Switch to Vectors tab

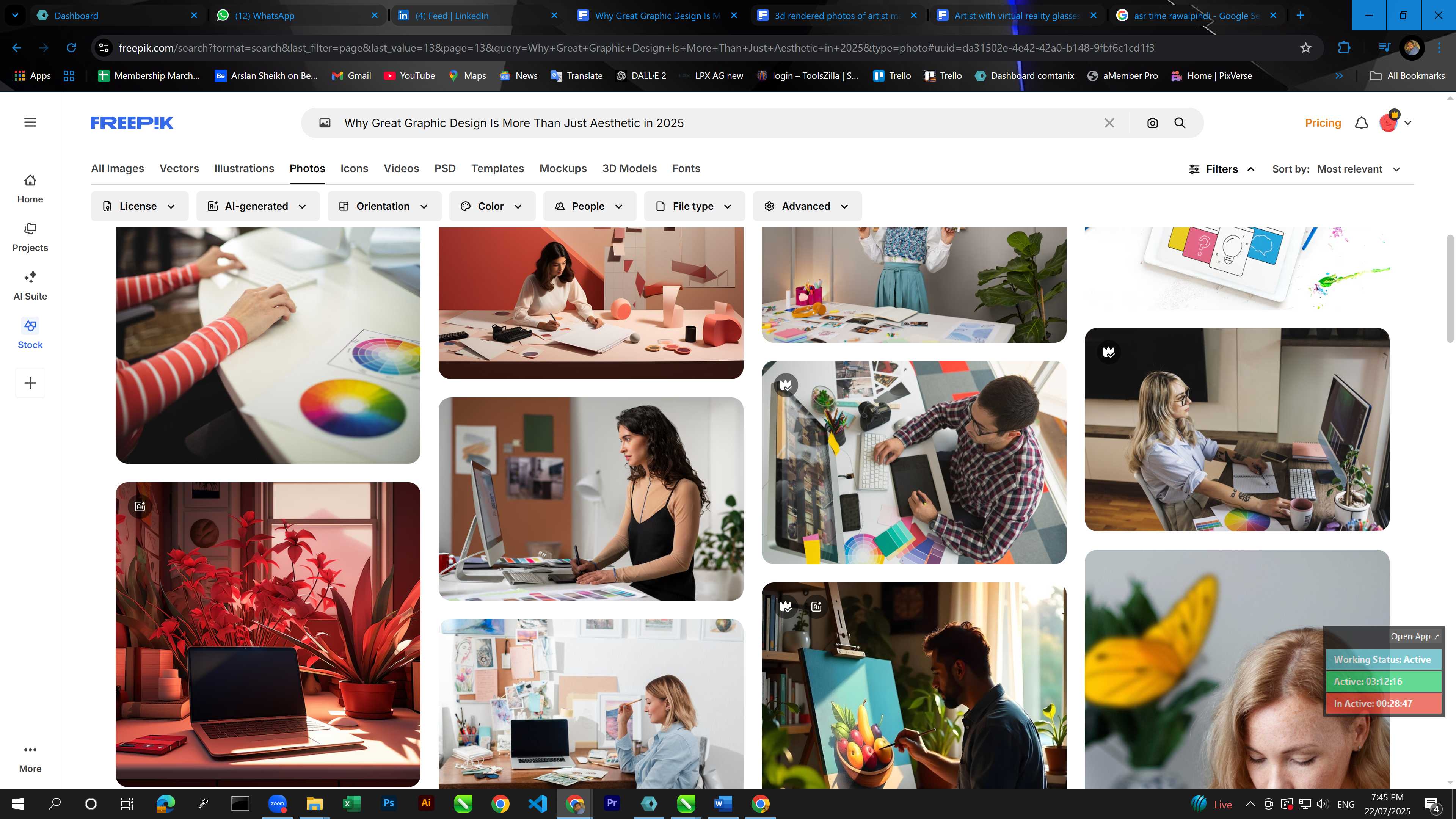coord(179,168)
